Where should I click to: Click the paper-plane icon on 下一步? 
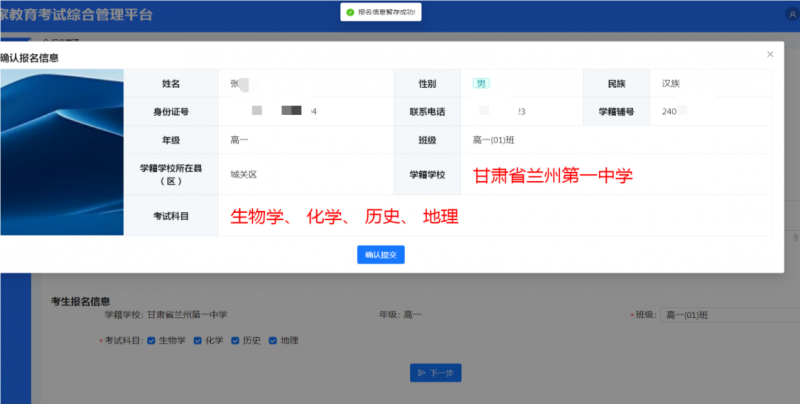(421, 372)
